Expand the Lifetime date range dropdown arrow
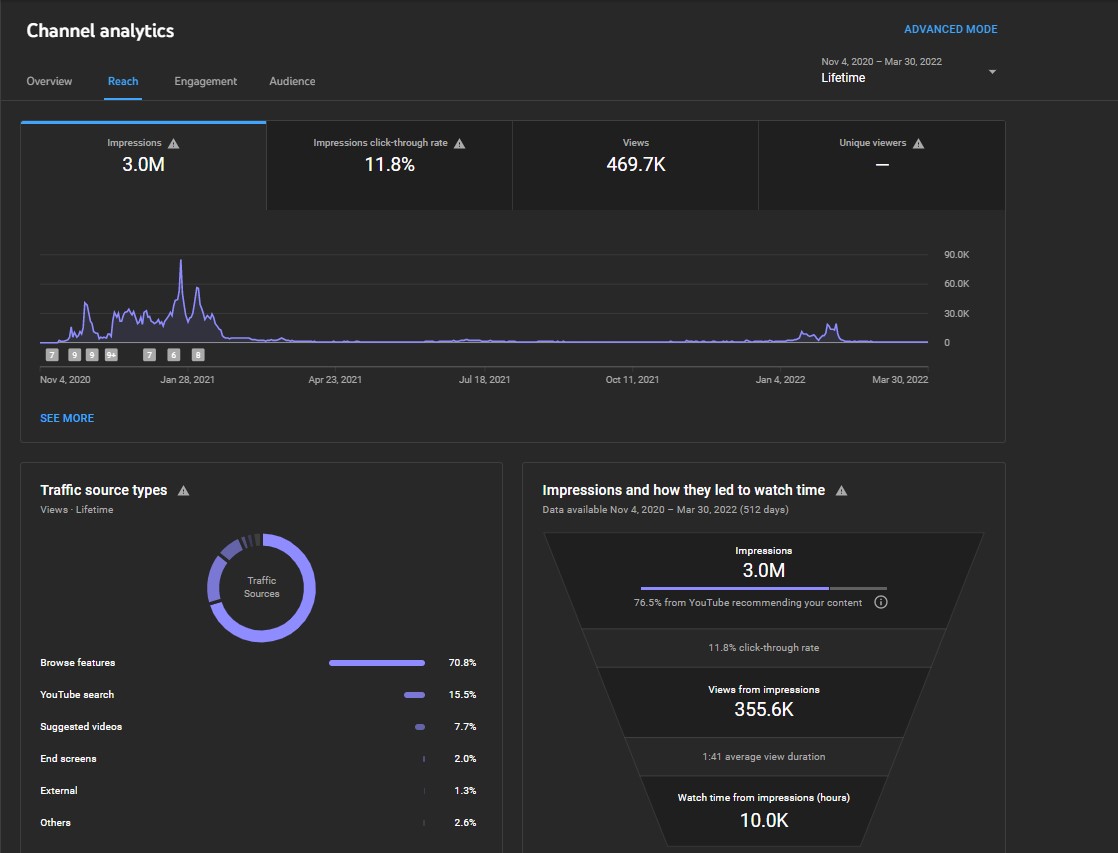This screenshot has height=853, width=1118. (x=992, y=72)
